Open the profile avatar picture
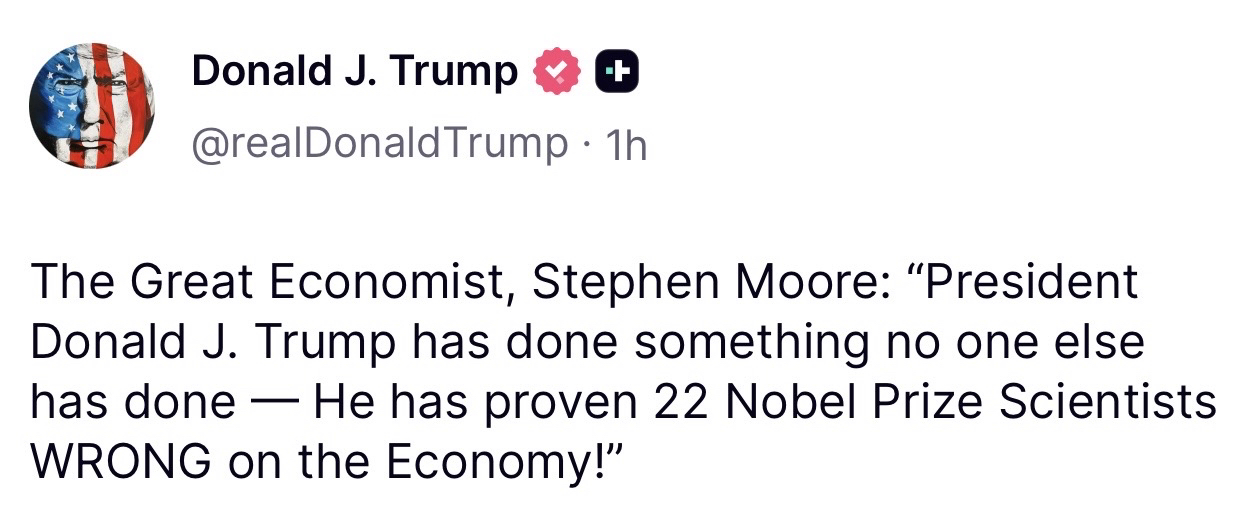1239x530 pixels. [x=93, y=105]
